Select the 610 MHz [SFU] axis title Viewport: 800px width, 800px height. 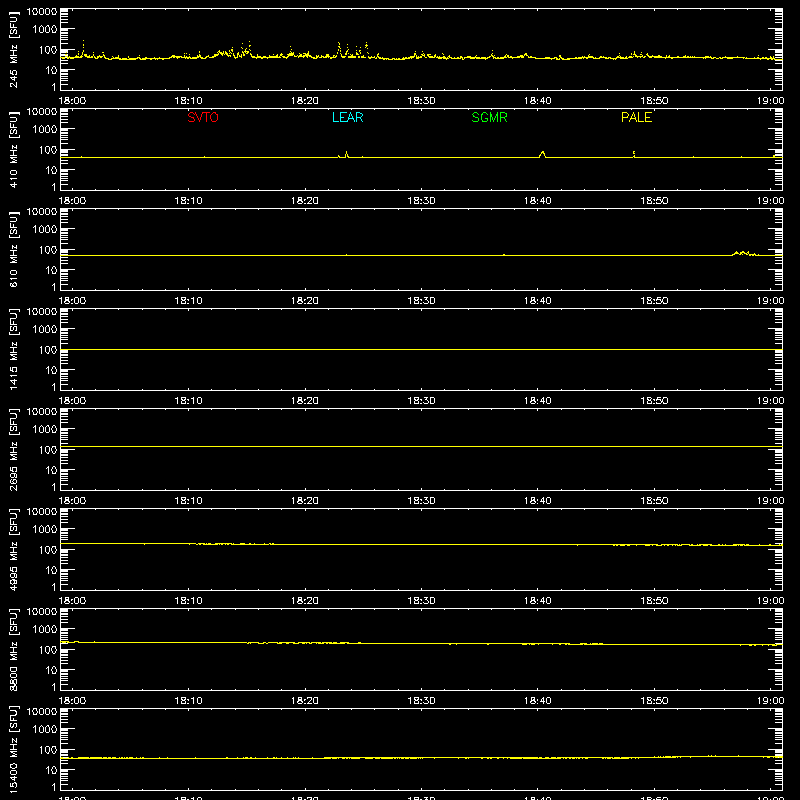point(14,249)
